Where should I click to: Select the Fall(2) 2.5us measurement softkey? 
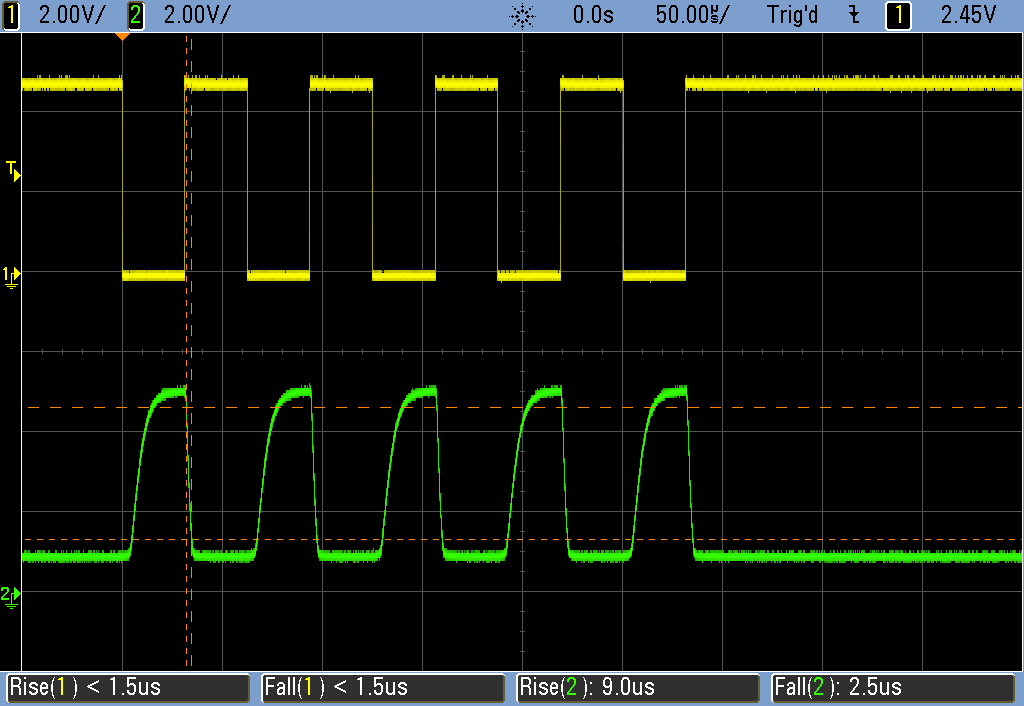(895, 688)
